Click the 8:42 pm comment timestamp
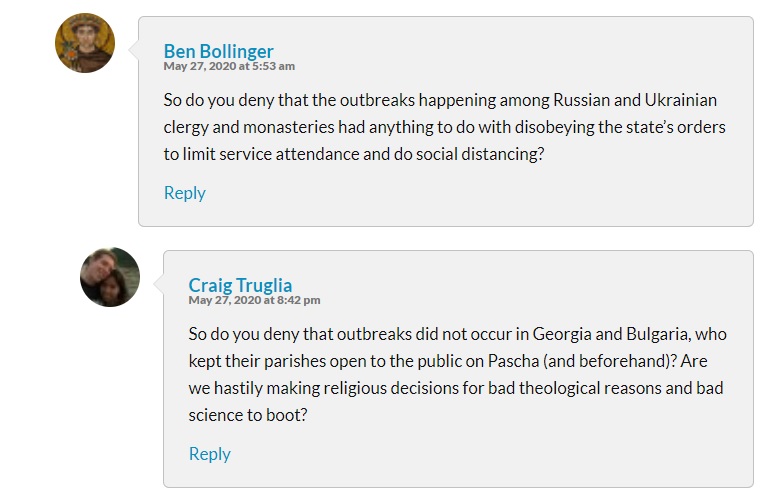Viewport: 770px width, 501px height. (x=254, y=300)
